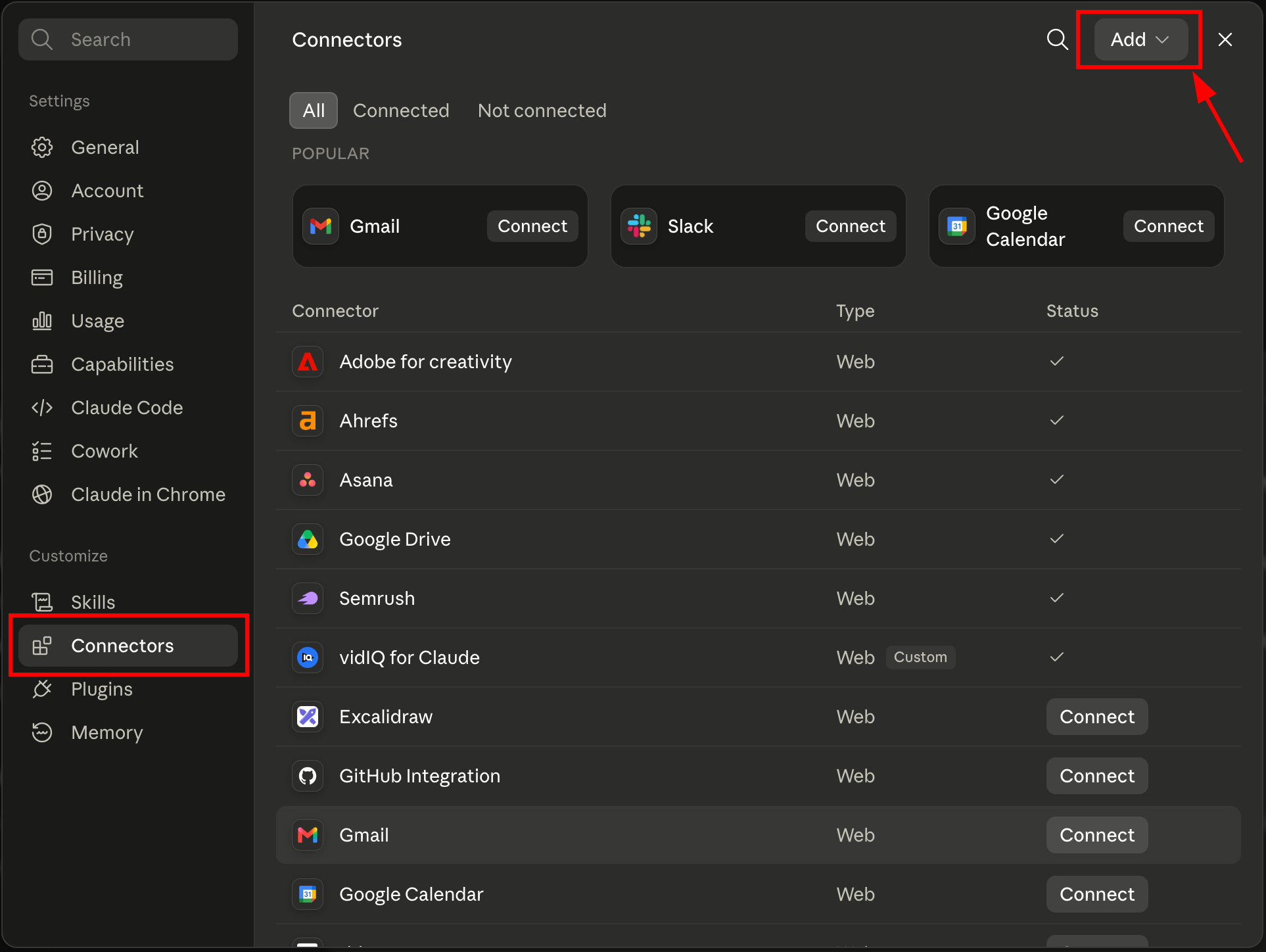Image resolution: width=1266 pixels, height=952 pixels.
Task: Select the Semrush connector name
Action: coord(377,598)
